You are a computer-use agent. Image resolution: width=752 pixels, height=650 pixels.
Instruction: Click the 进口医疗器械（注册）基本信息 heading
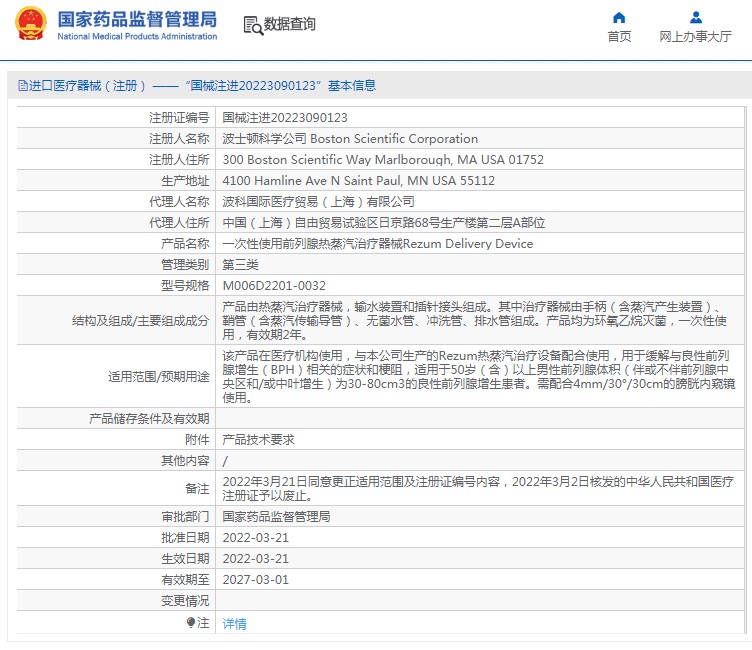click(202, 85)
